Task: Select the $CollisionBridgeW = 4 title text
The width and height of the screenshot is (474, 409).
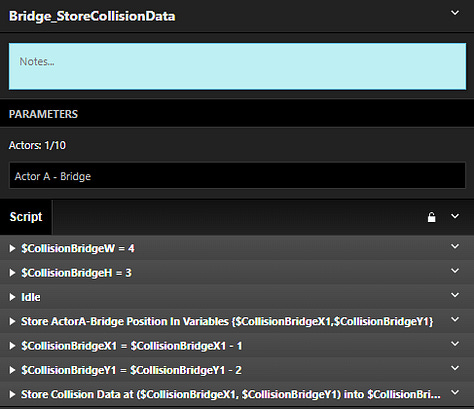Action: [x=78, y=248]
